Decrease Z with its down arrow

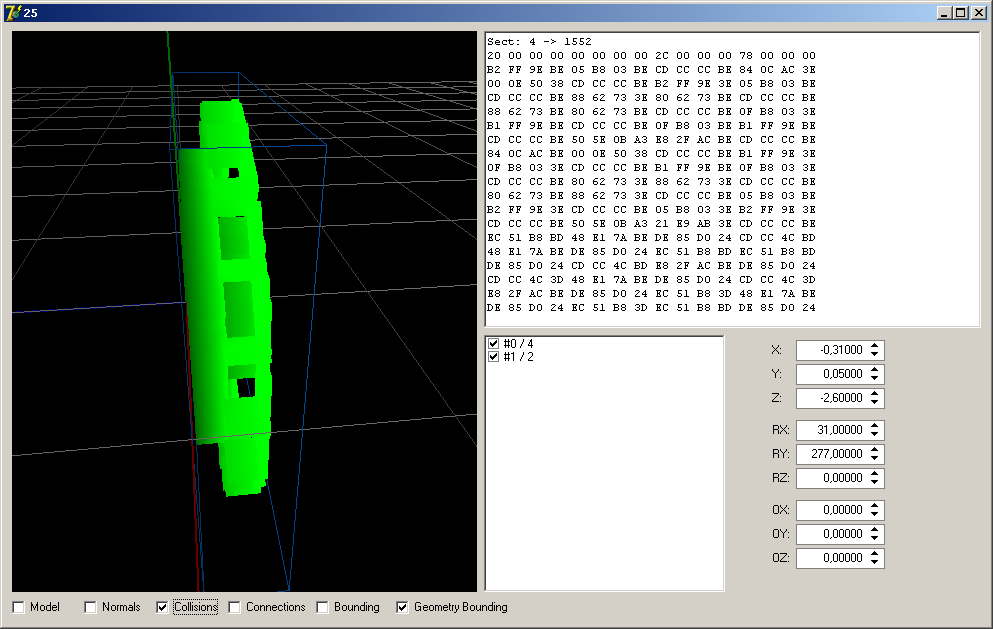click(875, 402)
